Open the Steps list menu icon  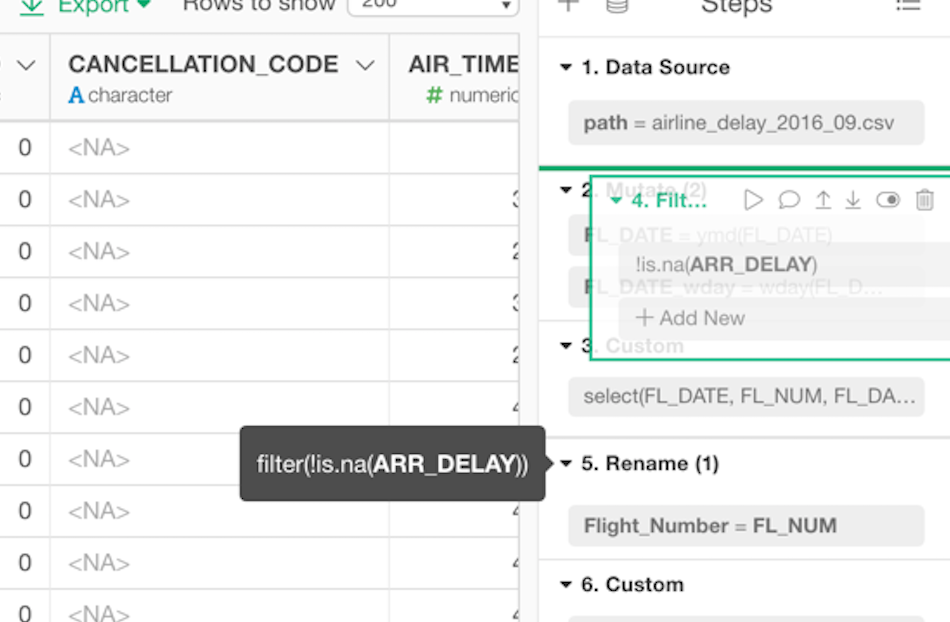click(908, 6)
